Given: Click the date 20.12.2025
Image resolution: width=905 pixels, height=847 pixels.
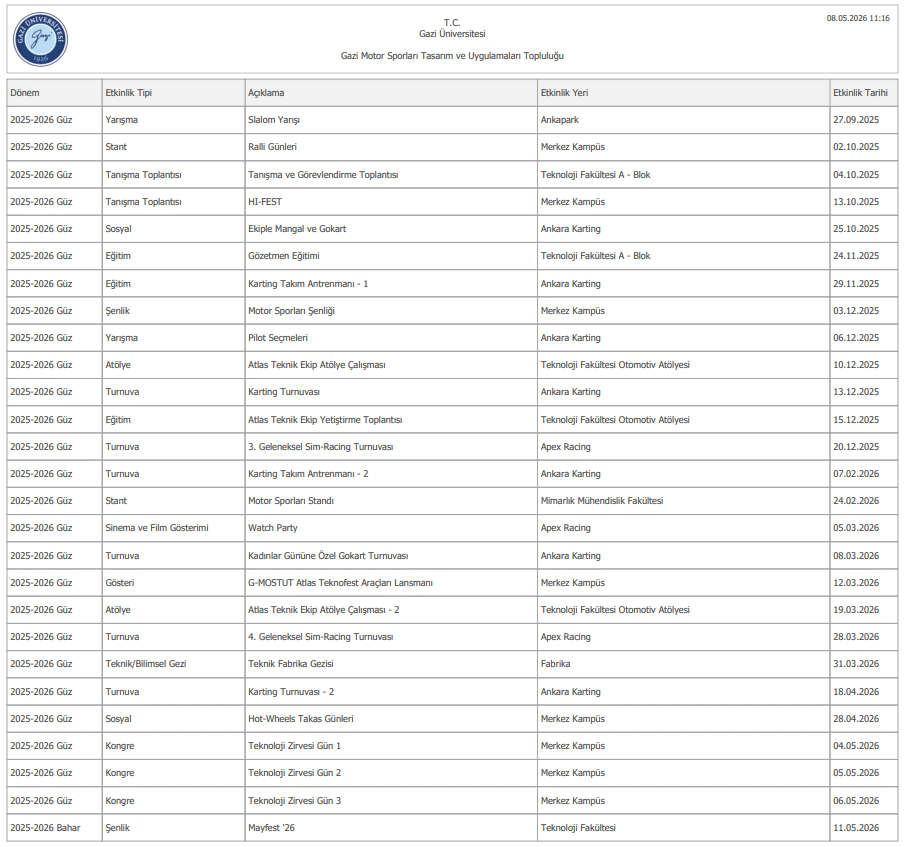Looking at the screenshot, I should click(856, 447).
